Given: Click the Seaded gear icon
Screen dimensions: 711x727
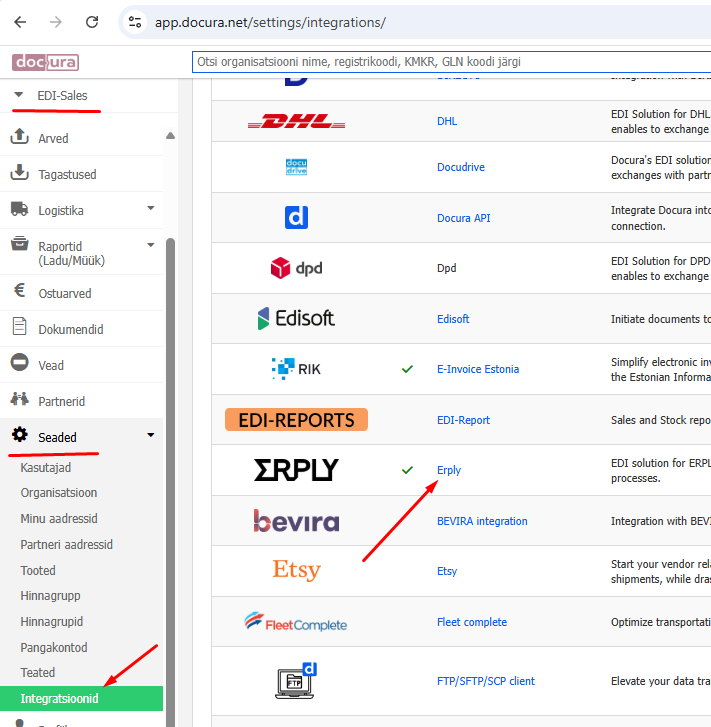Looking at the screenshot, I should pos(19,434).
